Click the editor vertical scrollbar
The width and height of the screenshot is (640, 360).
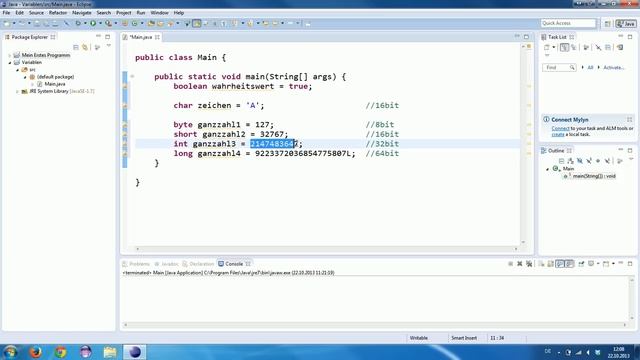523,144
